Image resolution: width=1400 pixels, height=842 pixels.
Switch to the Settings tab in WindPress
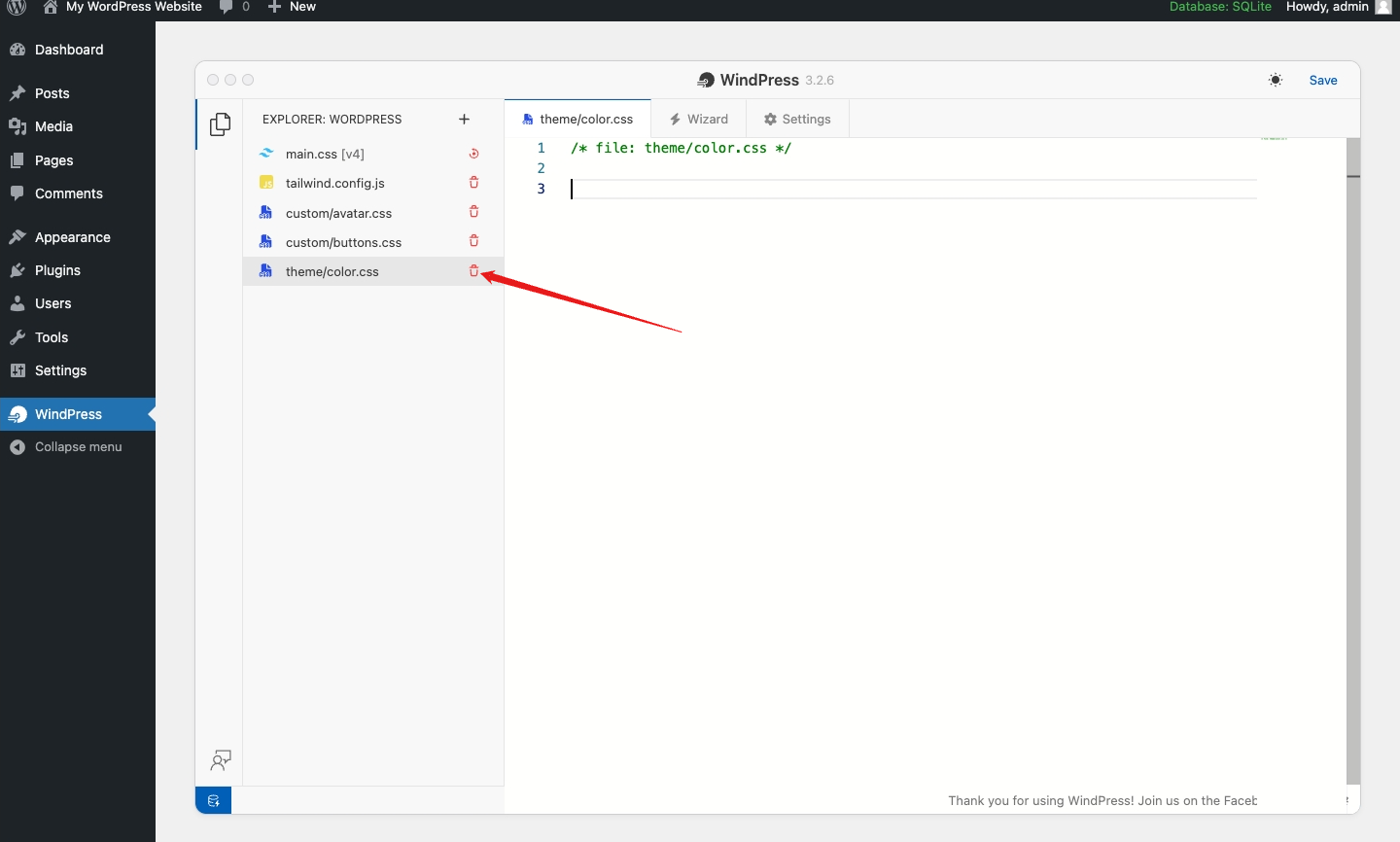coord(798,119)
